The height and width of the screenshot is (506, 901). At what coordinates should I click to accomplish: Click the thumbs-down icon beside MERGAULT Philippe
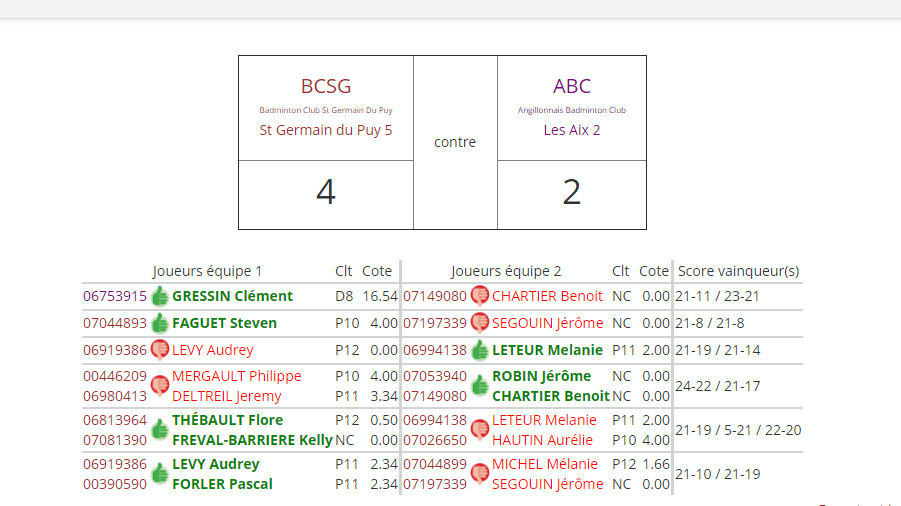160,386
